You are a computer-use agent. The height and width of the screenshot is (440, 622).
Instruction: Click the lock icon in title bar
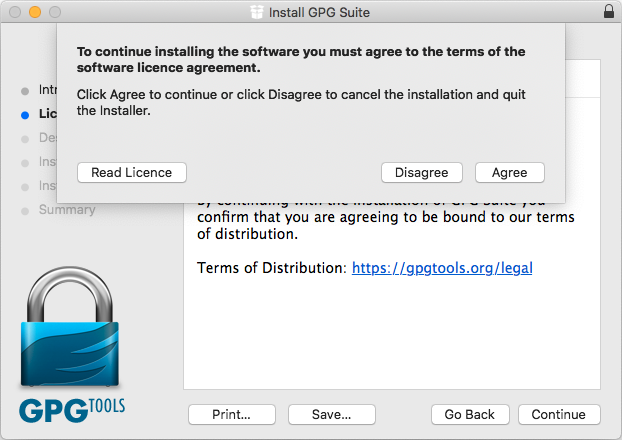[x=609, y=12]
